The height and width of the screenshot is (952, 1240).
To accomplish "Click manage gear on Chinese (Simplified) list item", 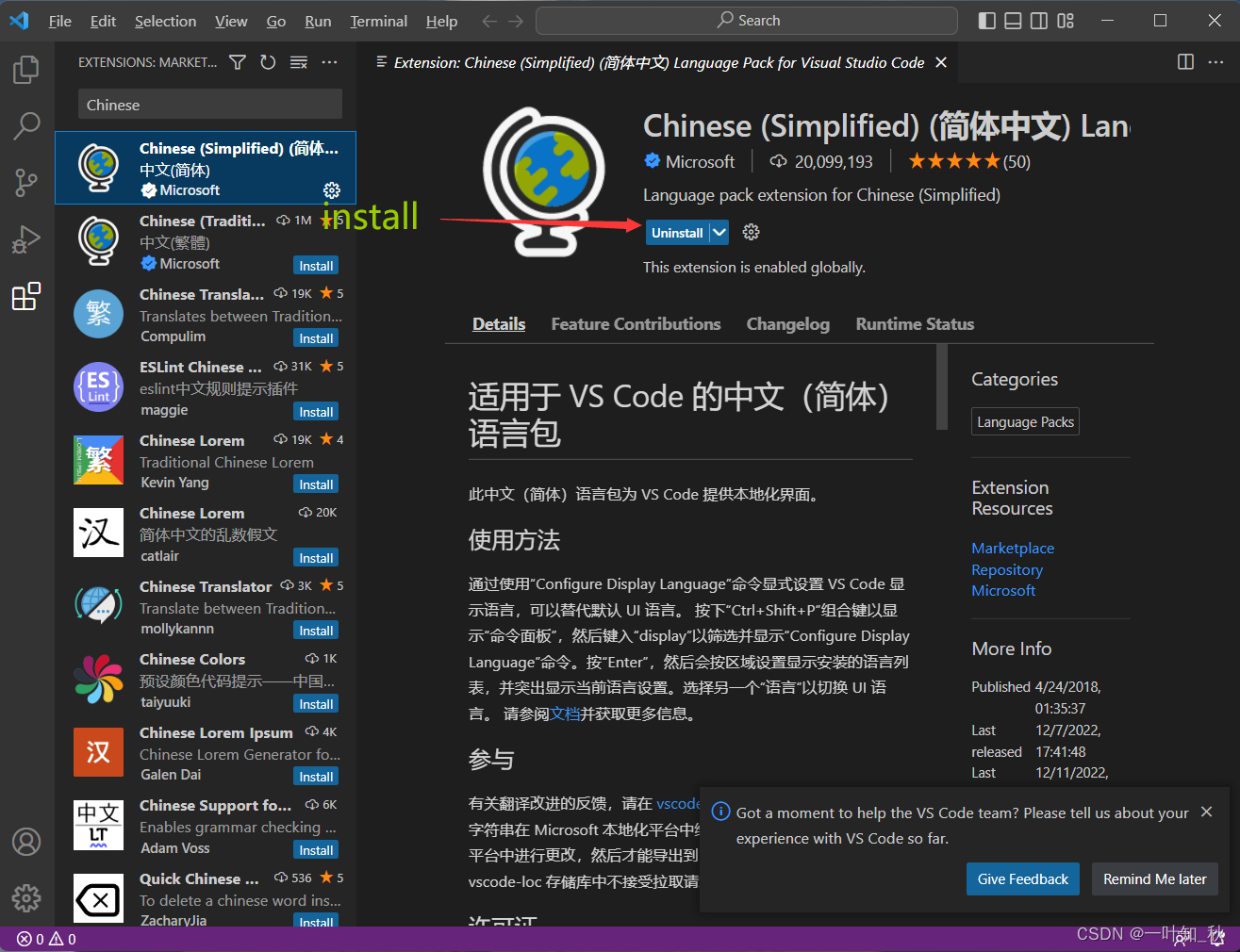I will pyautogui.click(x=332, y=190).
